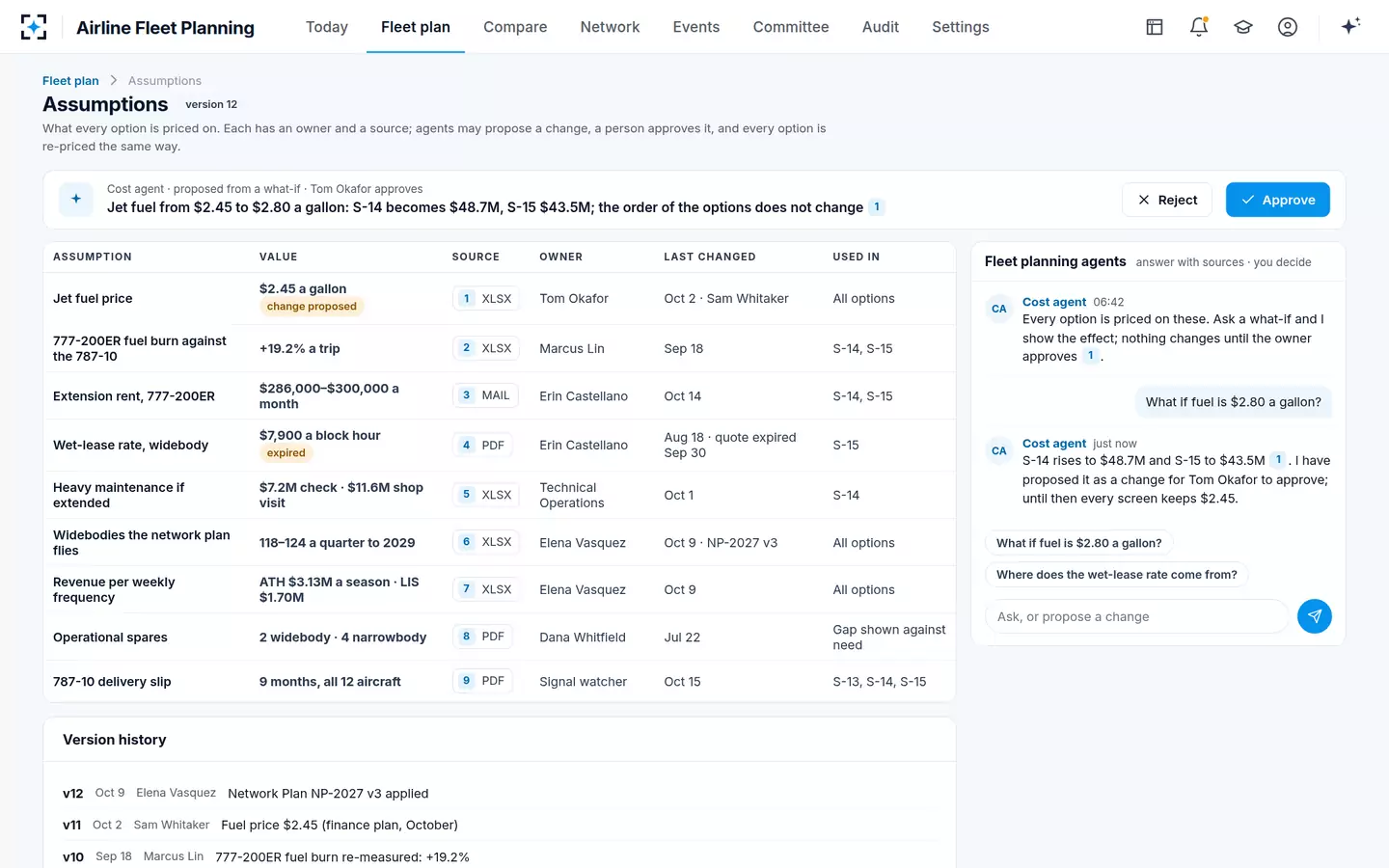This screenshot has height=868, width=1389.
Task: Open the layout panel icon in header
Action: tap(1155, 27)
